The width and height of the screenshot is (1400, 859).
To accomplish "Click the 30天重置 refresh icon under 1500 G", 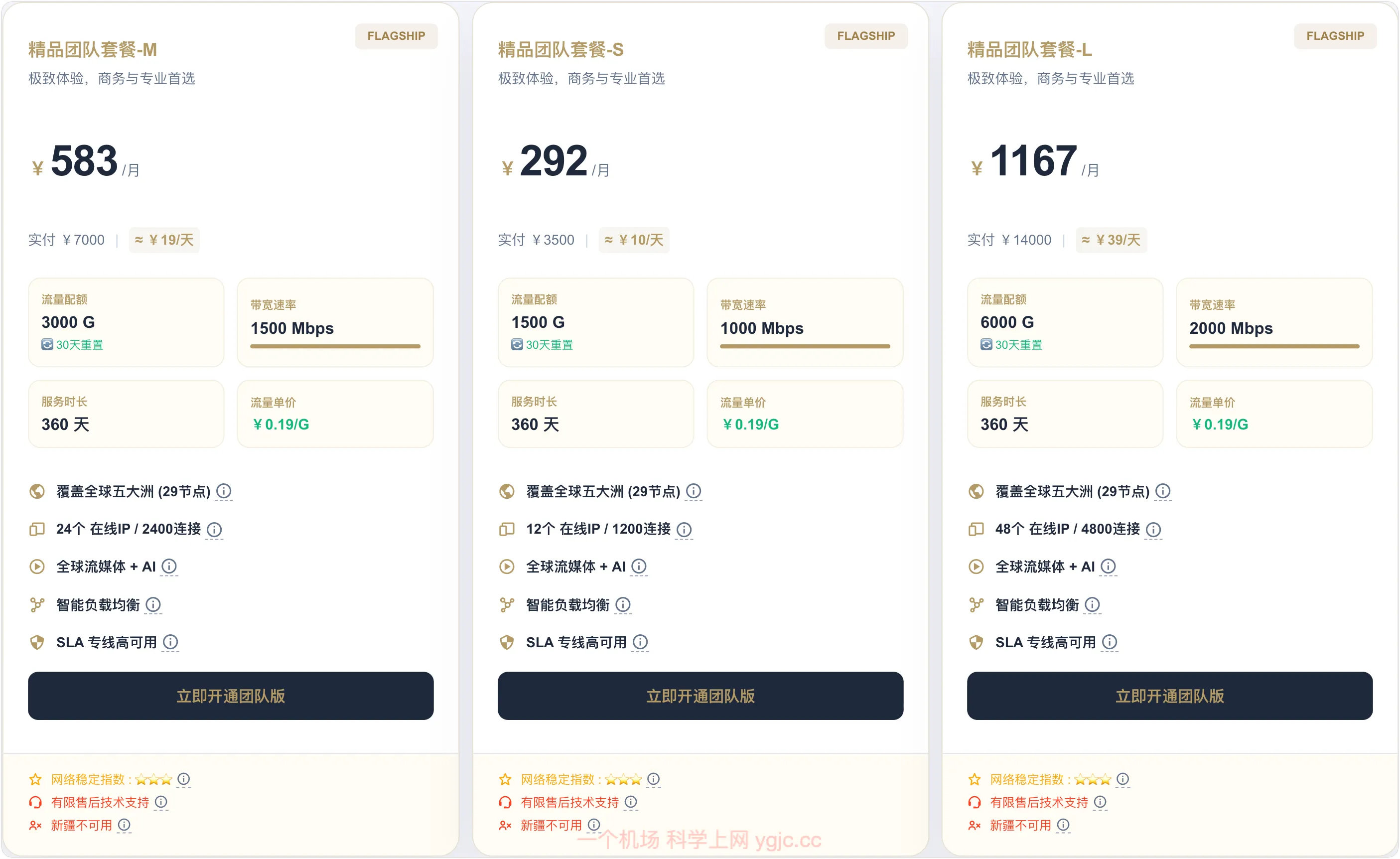I will coord(517,344).
